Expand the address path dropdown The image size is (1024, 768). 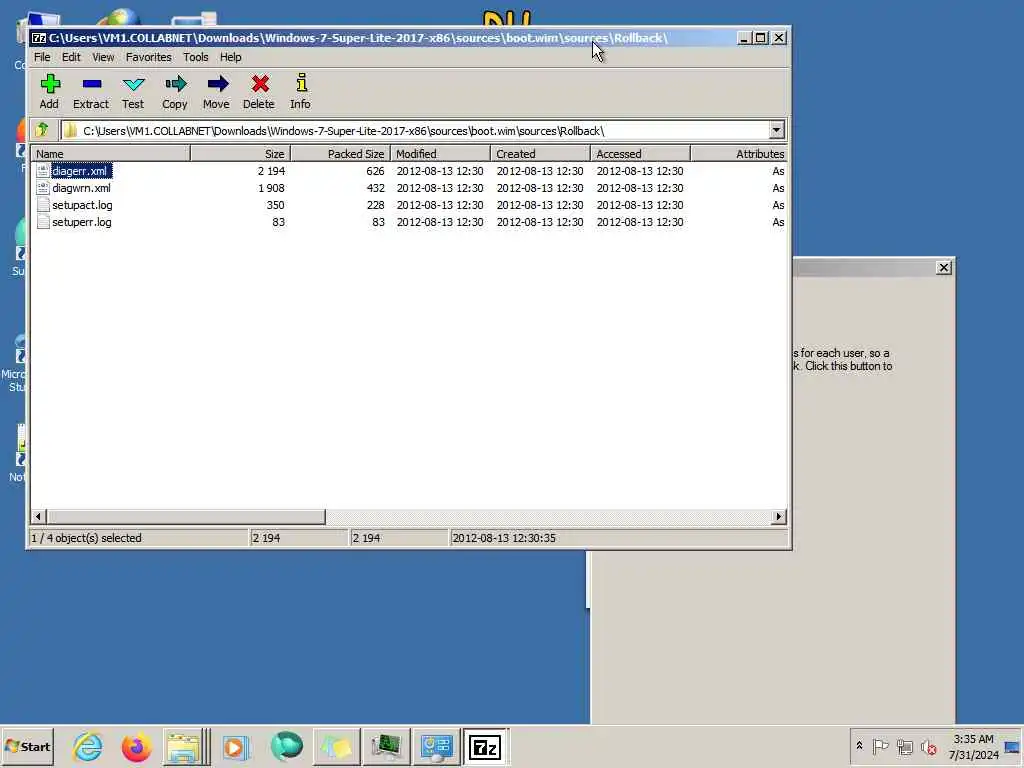pos(776,130)
